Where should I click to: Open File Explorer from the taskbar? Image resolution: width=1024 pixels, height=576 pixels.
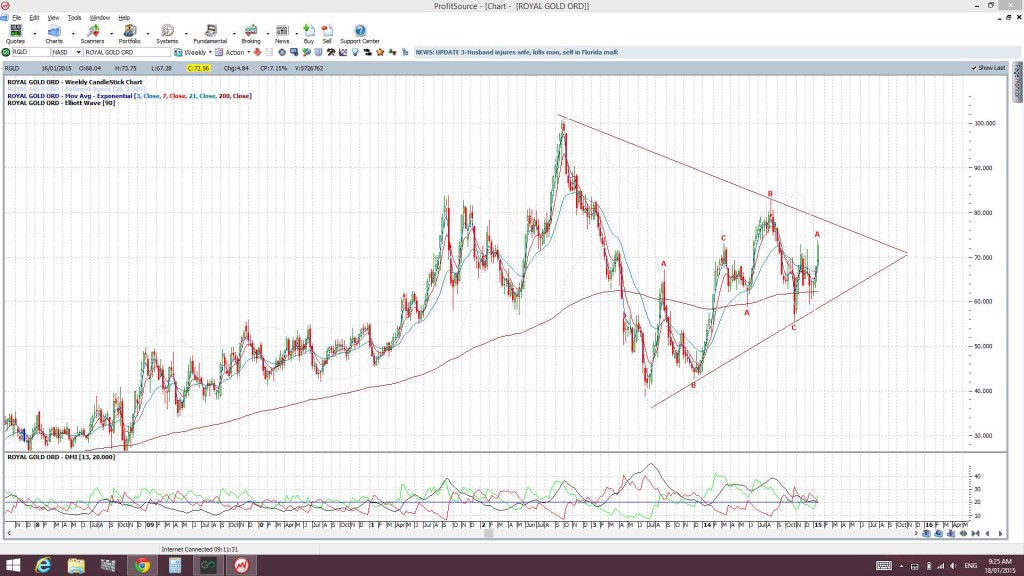click(x=76, y=566)
